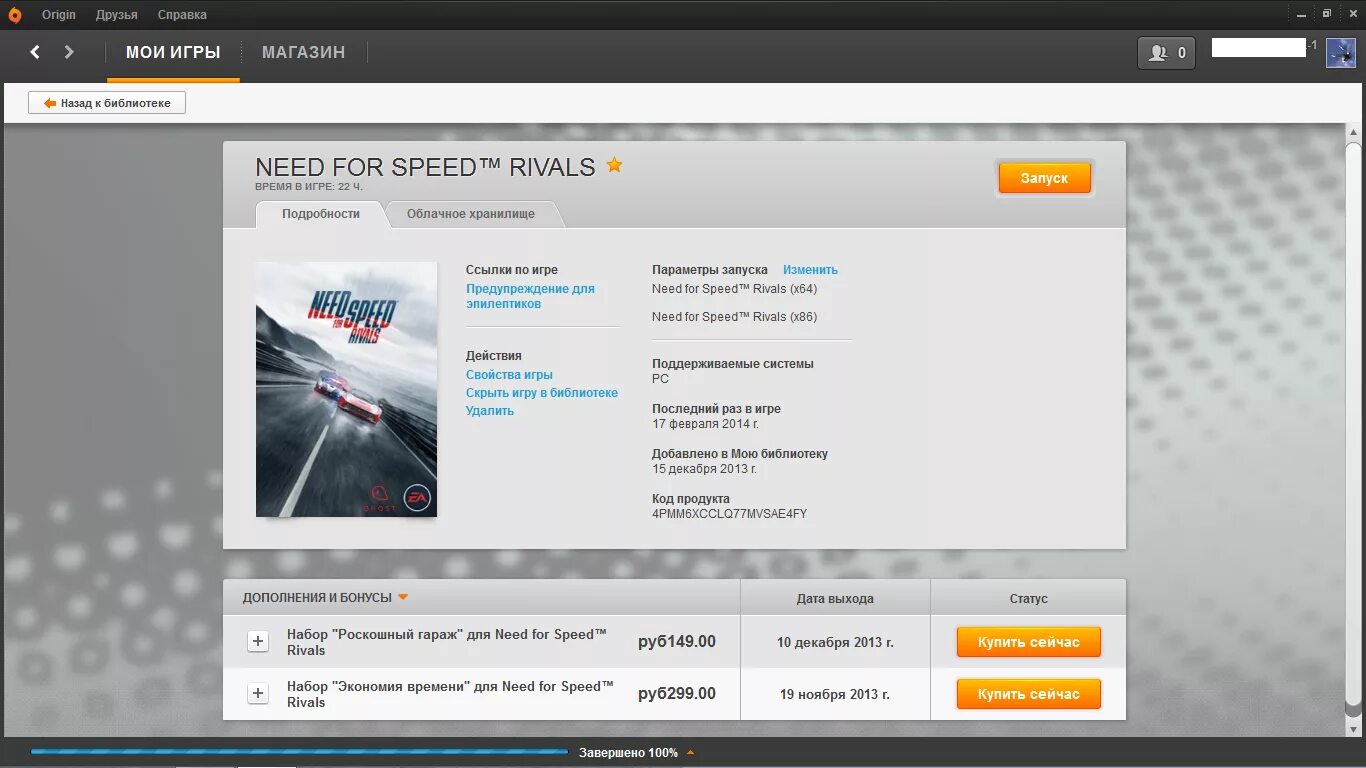Screen dimensions: 1366x768
Task: Click "Скрыть игру в библиотеке" link
Action: 542,393
